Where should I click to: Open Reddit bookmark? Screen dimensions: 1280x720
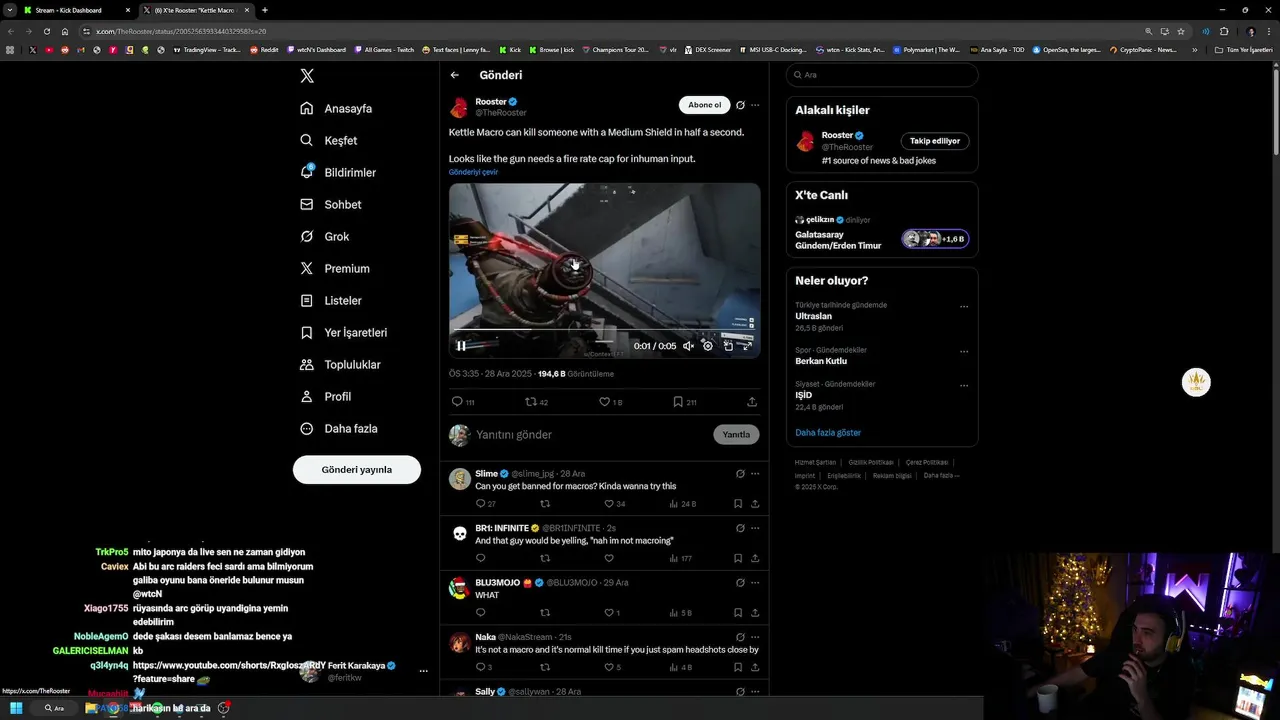[x=265, y=49]
